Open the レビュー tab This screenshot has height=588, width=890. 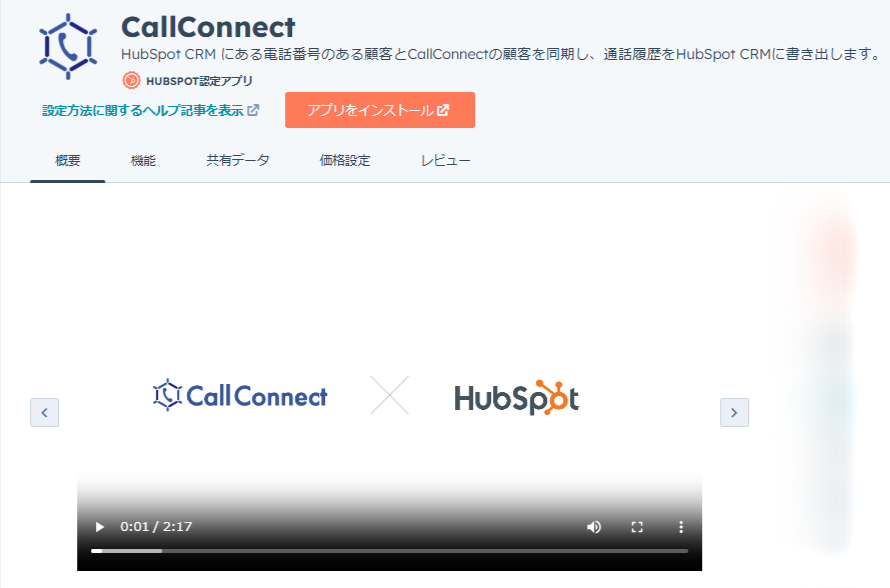[x=446, y=161]
